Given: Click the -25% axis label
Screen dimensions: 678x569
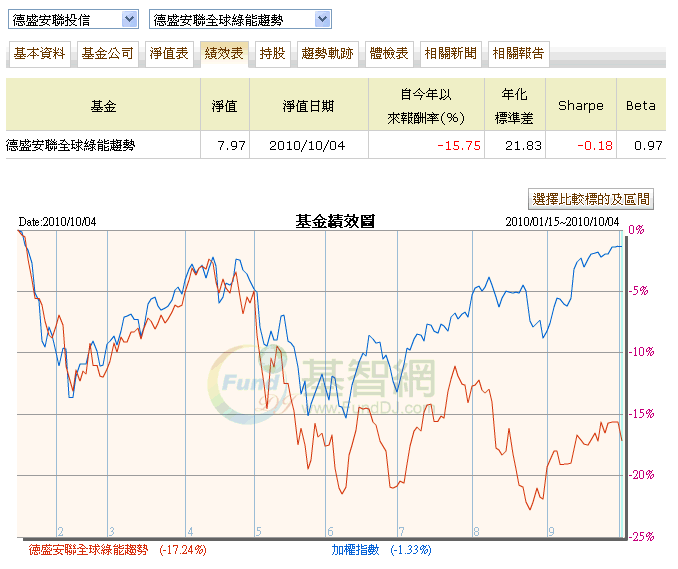Looking at the screenshot, I should (641, 537).
